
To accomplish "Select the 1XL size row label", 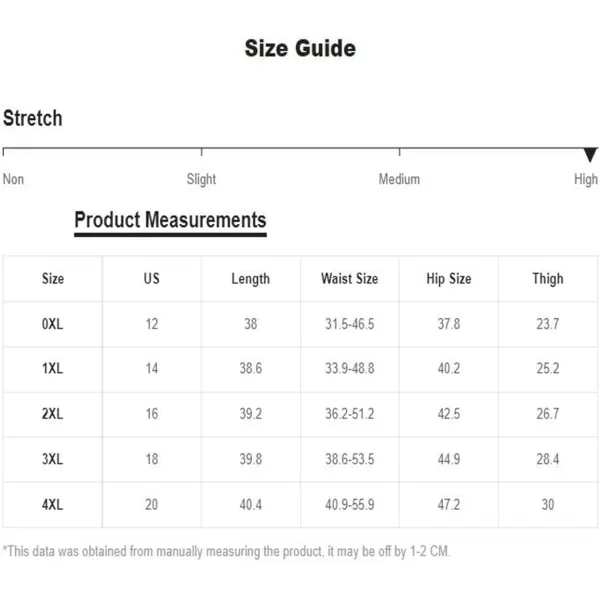I will (52, 368).
